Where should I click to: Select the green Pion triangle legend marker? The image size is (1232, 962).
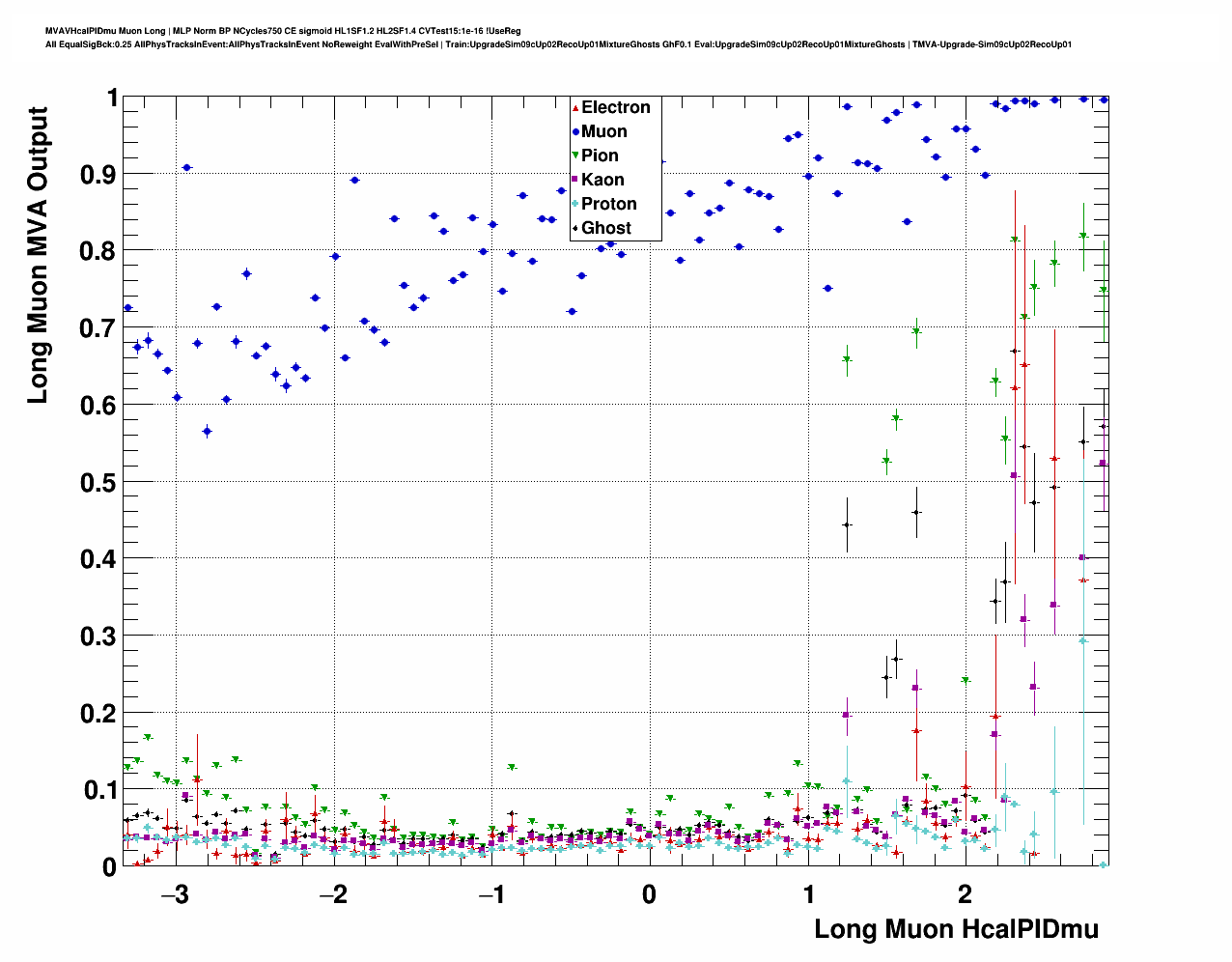pos(576,156)
